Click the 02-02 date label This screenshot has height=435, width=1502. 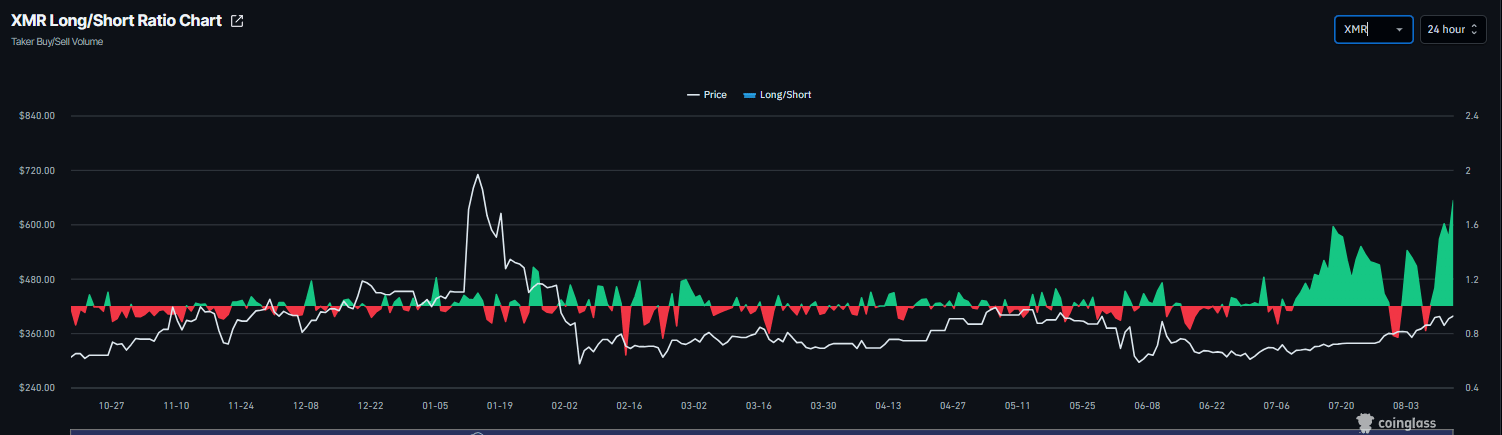coord(565,406)
